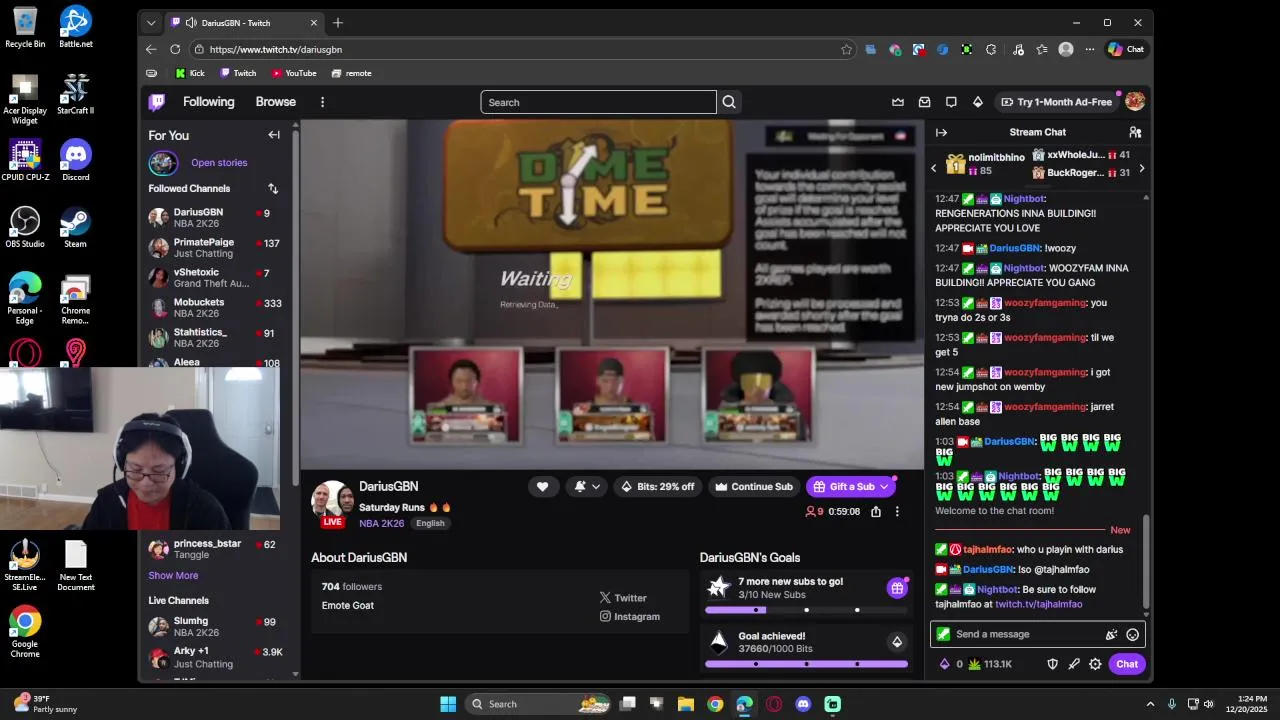This screenshot has width=1280, height=720.
Task: Collapse the For You sidebar
Action: pos(274,135)
